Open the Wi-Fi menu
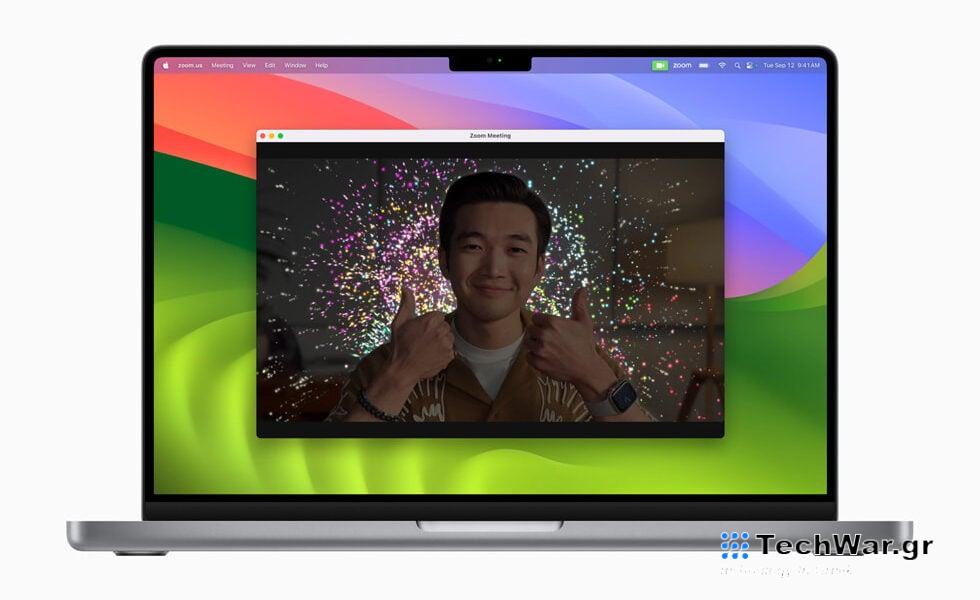The height and width of the screenshot is (600, 980). click(x=722, y=65)
